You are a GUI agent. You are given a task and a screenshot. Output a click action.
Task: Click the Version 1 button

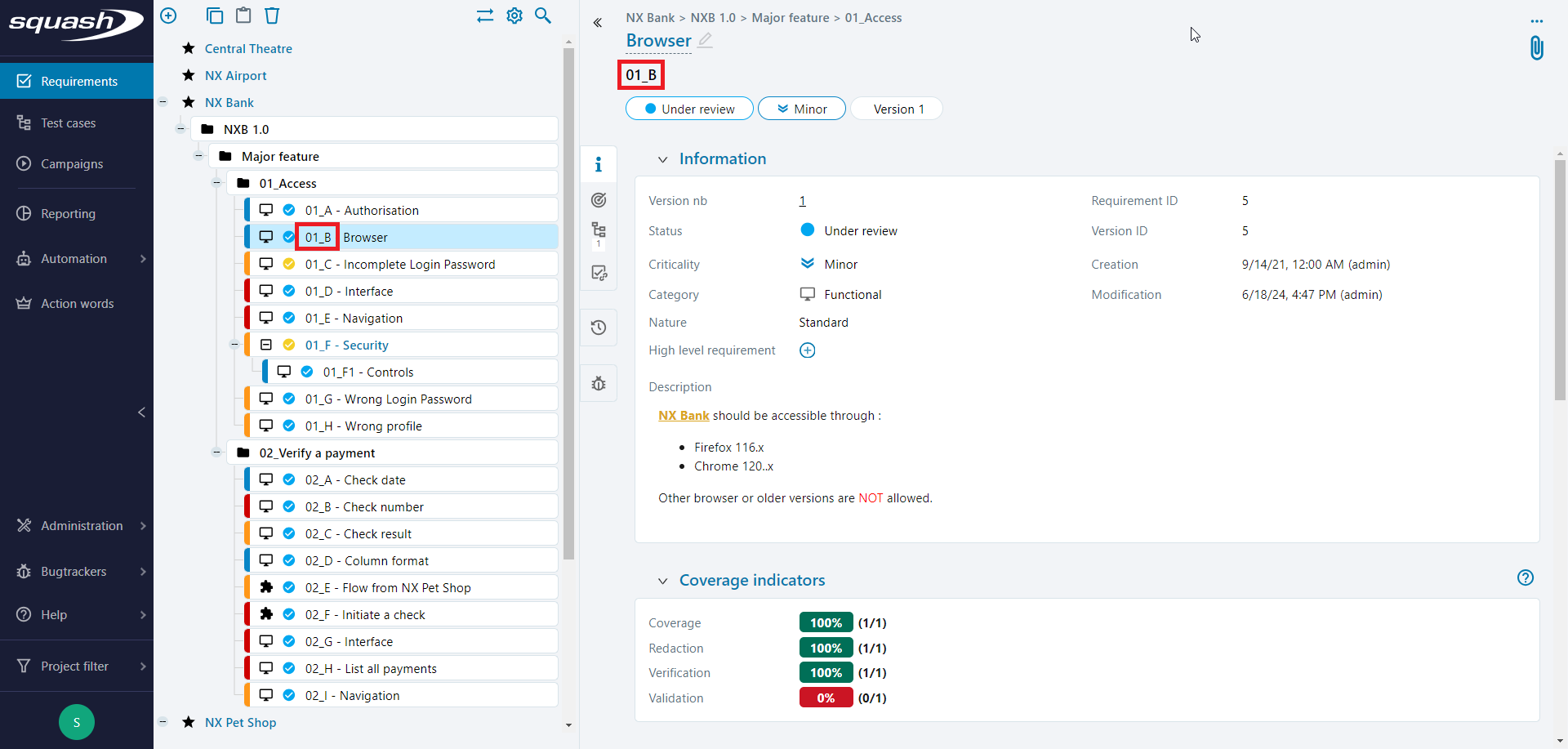(898, 109)
